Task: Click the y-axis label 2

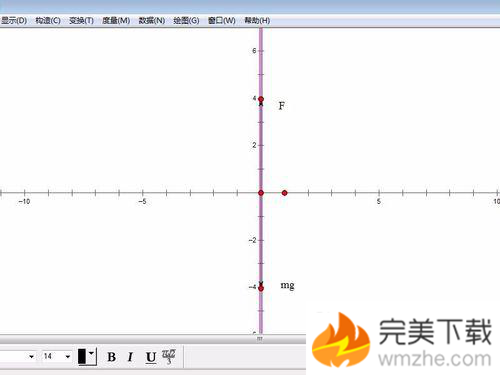Action: [254, 145]
